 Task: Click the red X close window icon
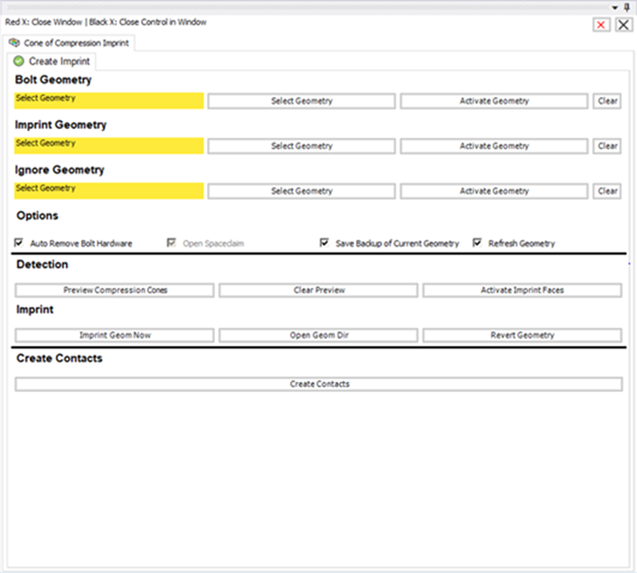coord(602,25)
